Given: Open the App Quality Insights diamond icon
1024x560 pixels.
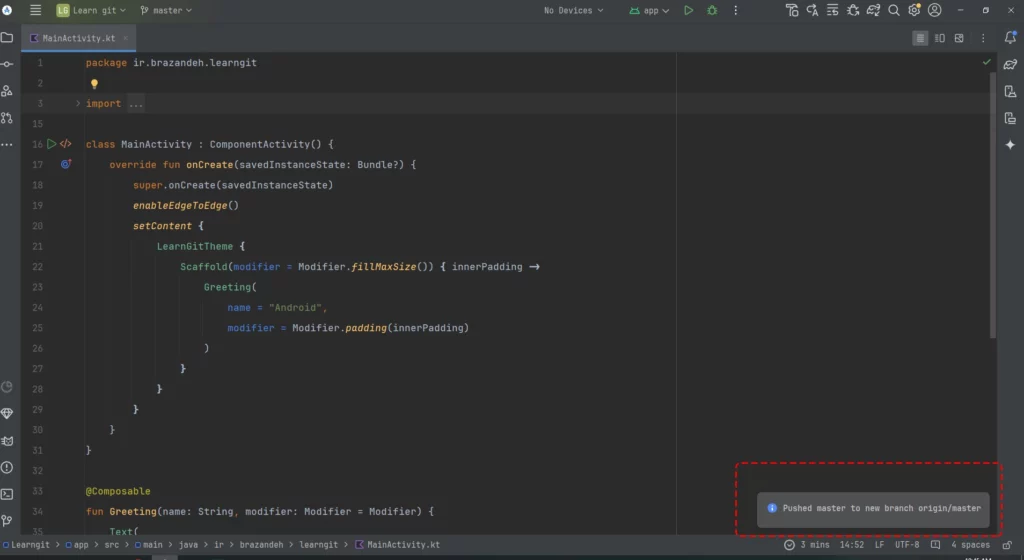Looking at the screenshot, I should (7, 414).
